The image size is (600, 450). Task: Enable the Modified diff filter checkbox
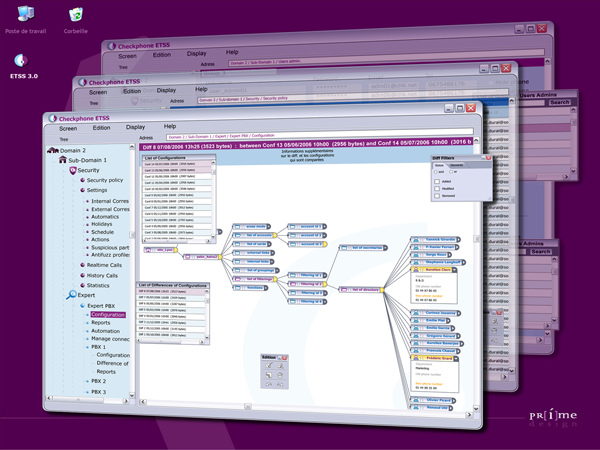(x=437, y=189)
